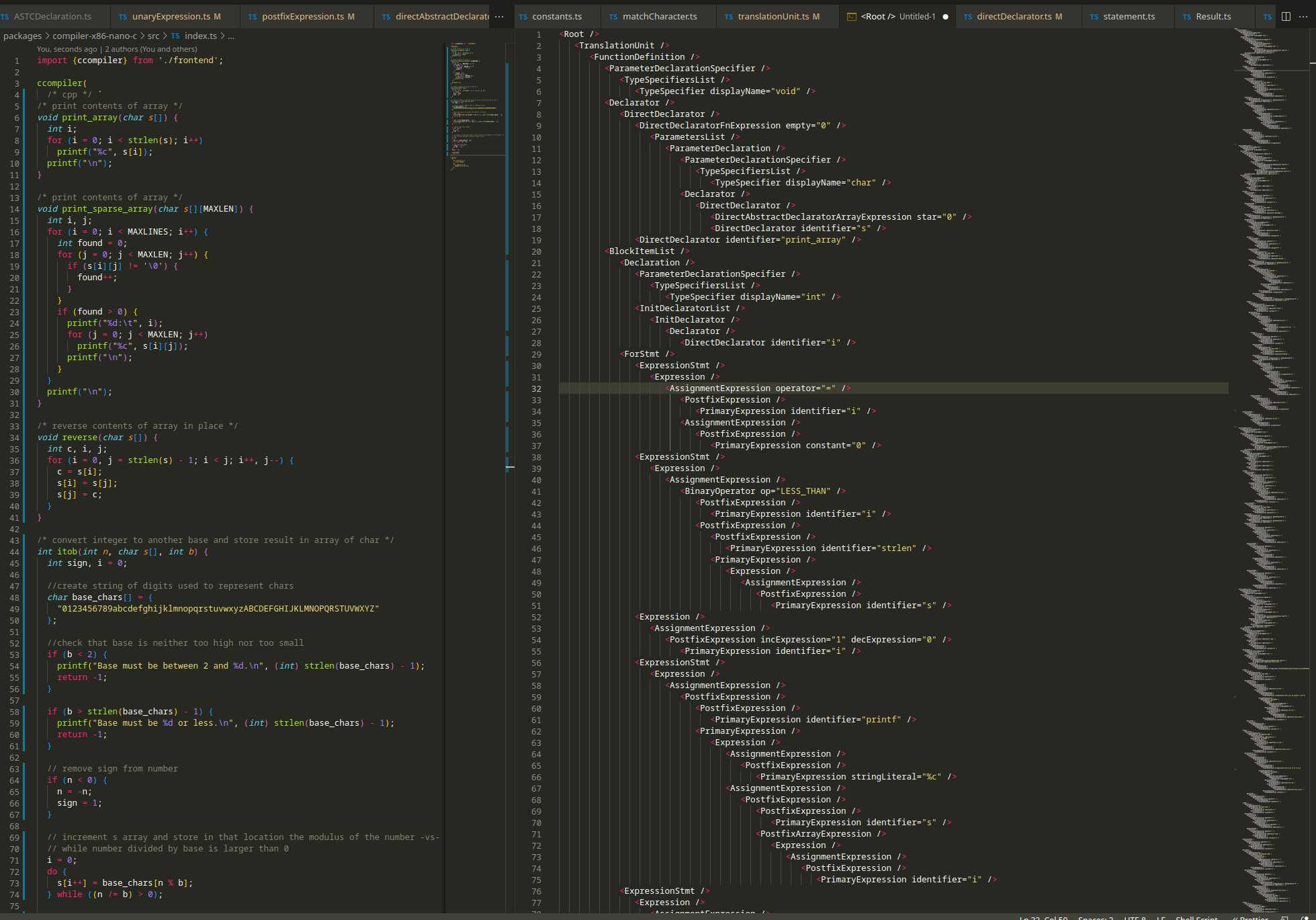Click the 'itob' function name on line 44

67,552
